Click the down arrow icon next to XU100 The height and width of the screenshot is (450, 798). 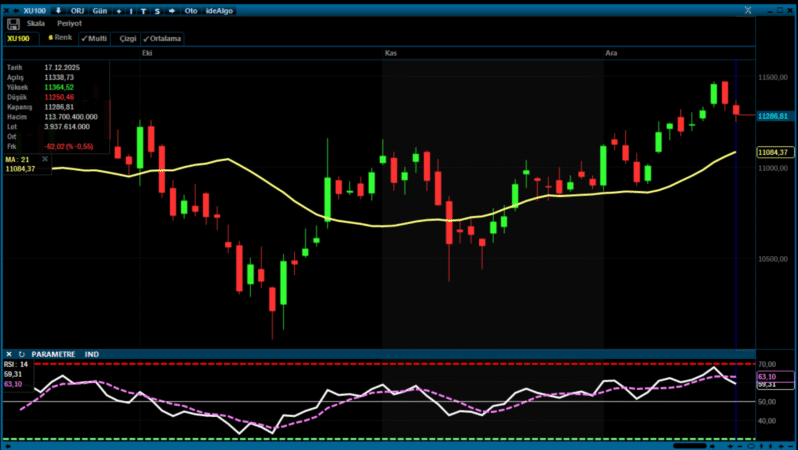click(58, 10)
